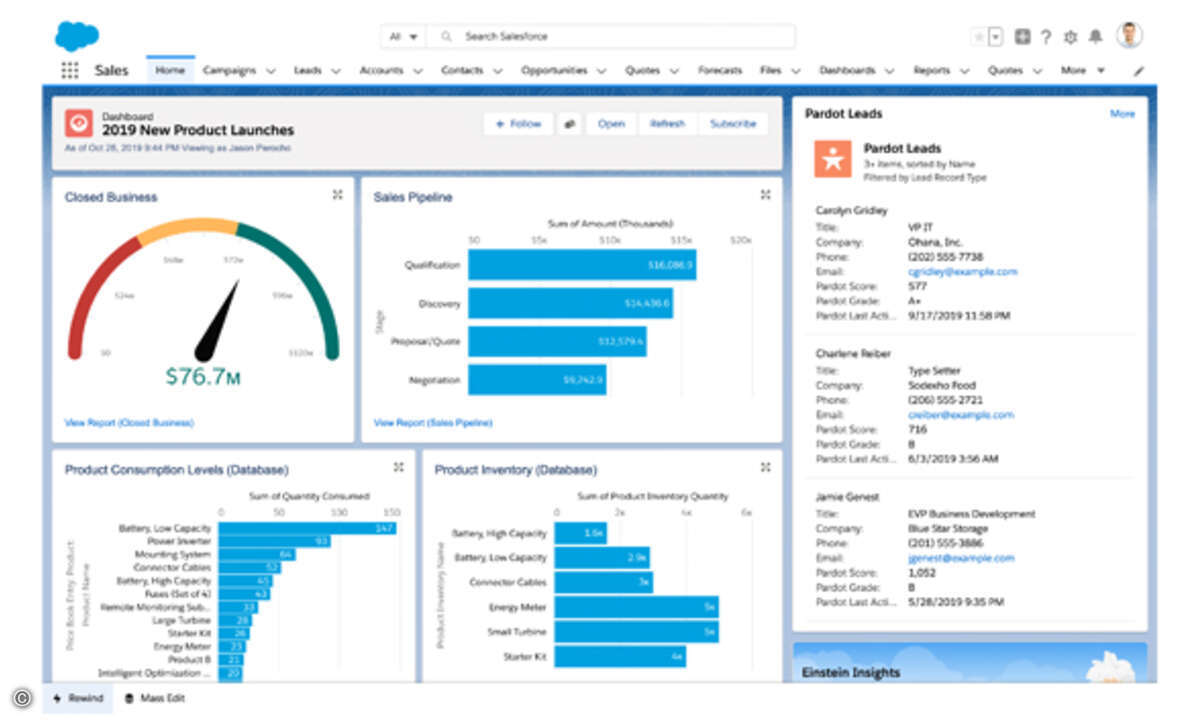Click the Salesforce cloud logo

77,36
